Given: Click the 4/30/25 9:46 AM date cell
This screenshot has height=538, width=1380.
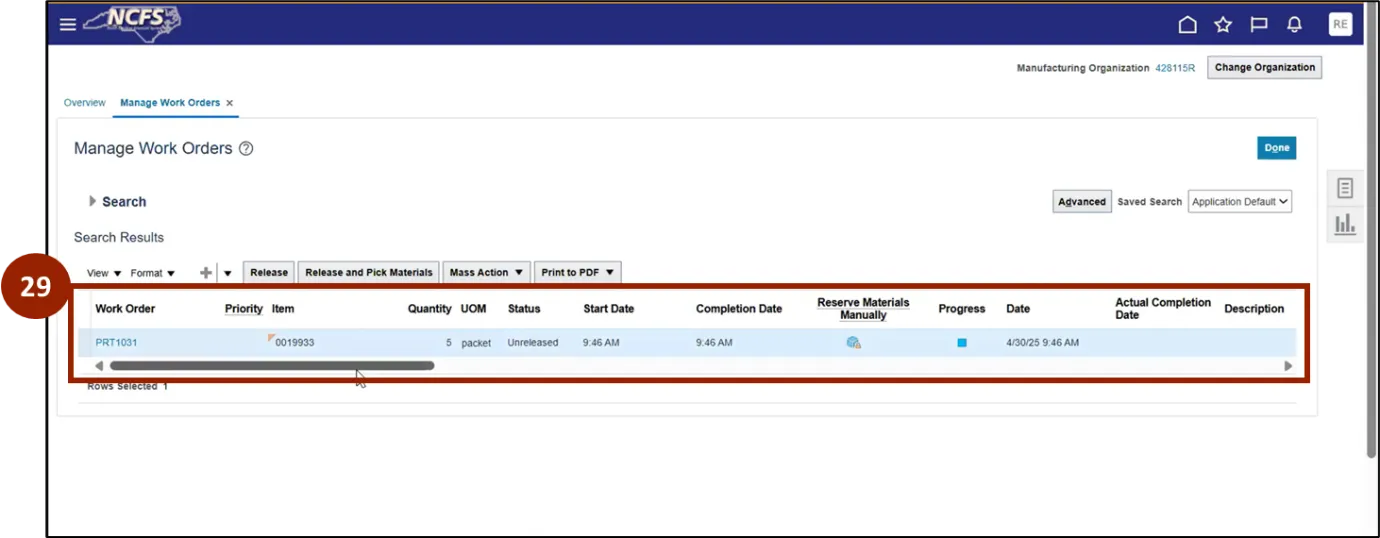Looking at the screenshot, I should pyautogui.click(x=1042, y=342).
